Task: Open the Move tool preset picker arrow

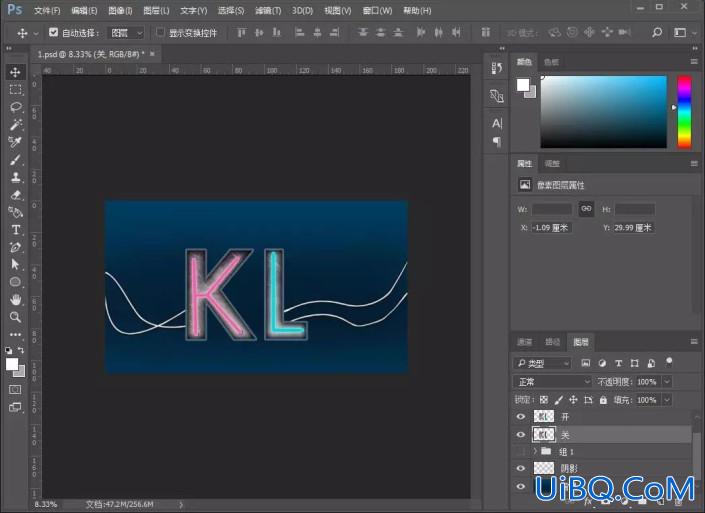Action: [36, 33]
